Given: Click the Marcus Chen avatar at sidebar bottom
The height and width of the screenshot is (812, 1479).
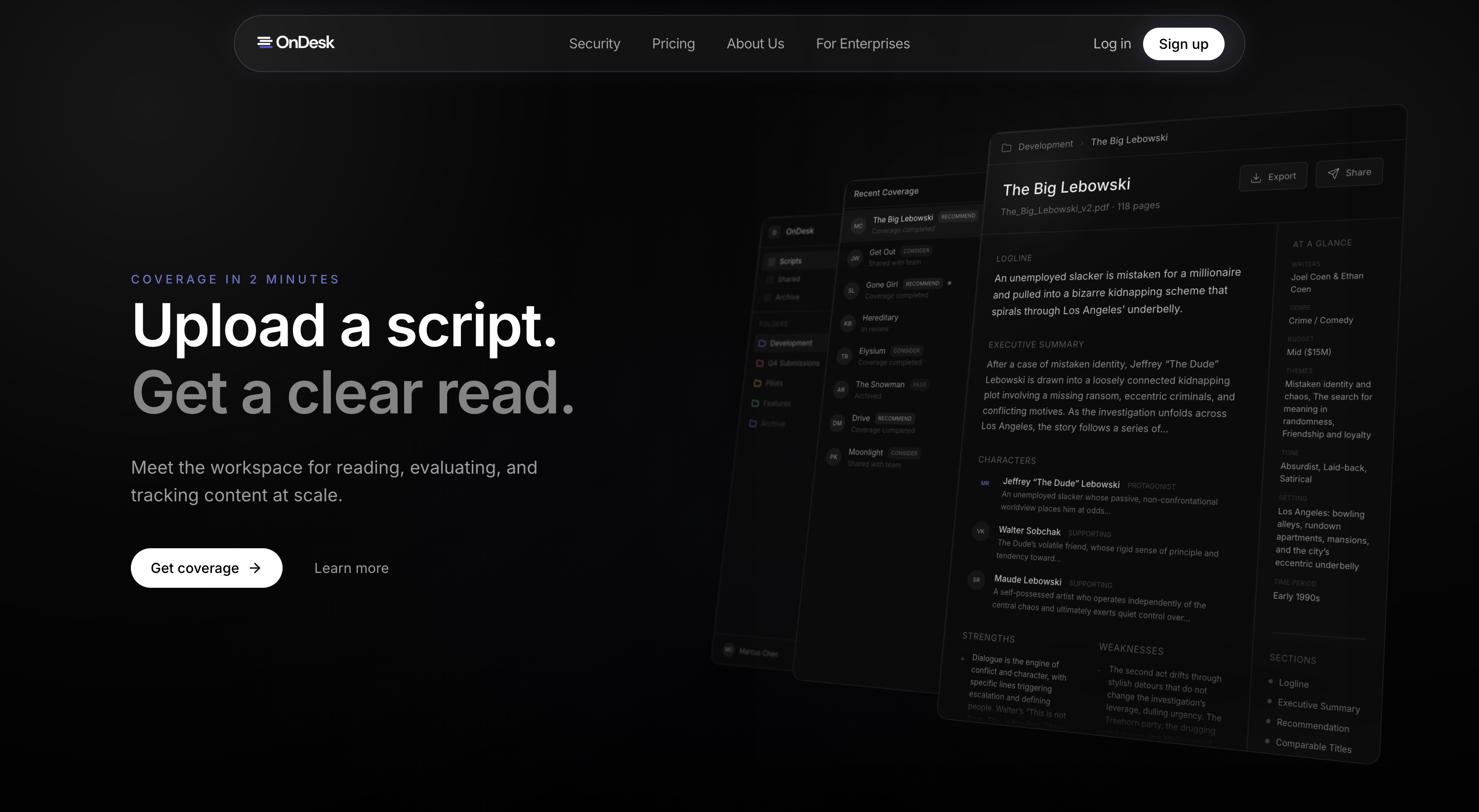Looking at the screenshot, I should [x=729, y=650].
